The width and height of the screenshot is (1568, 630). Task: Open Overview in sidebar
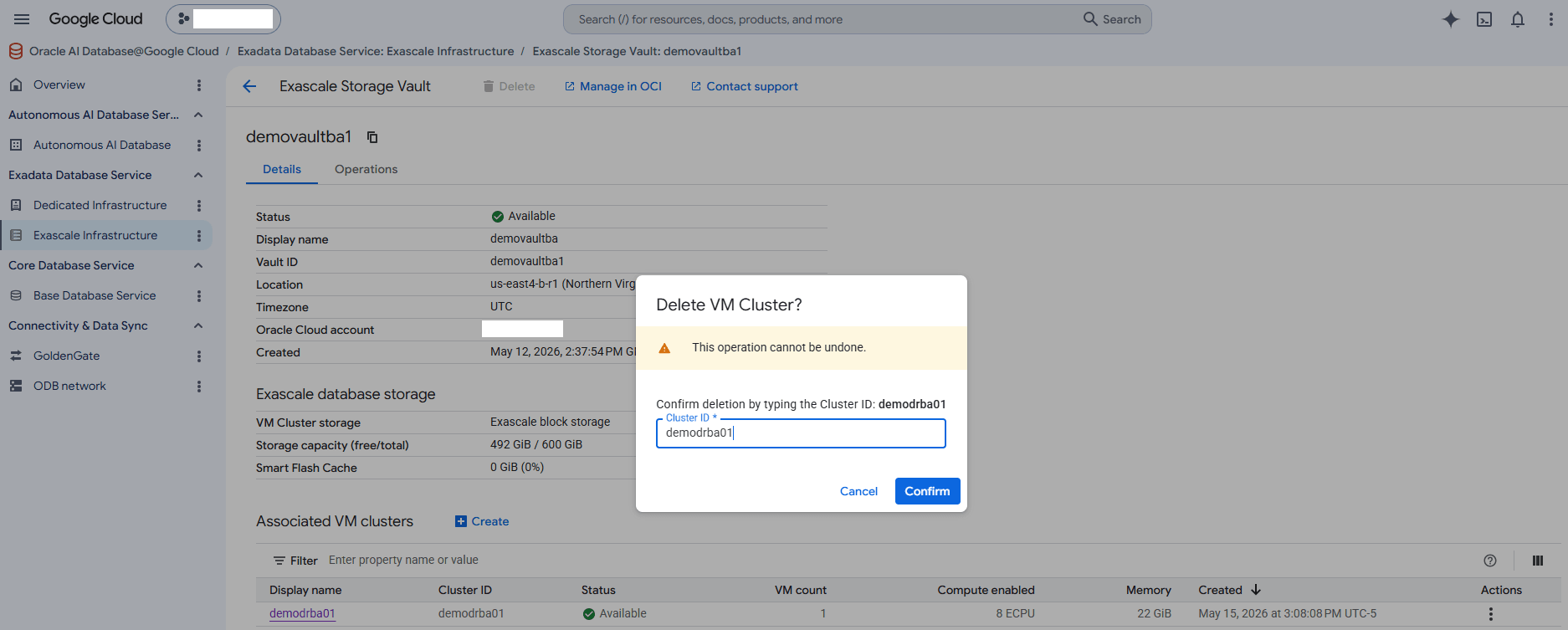tap(59, 85)
